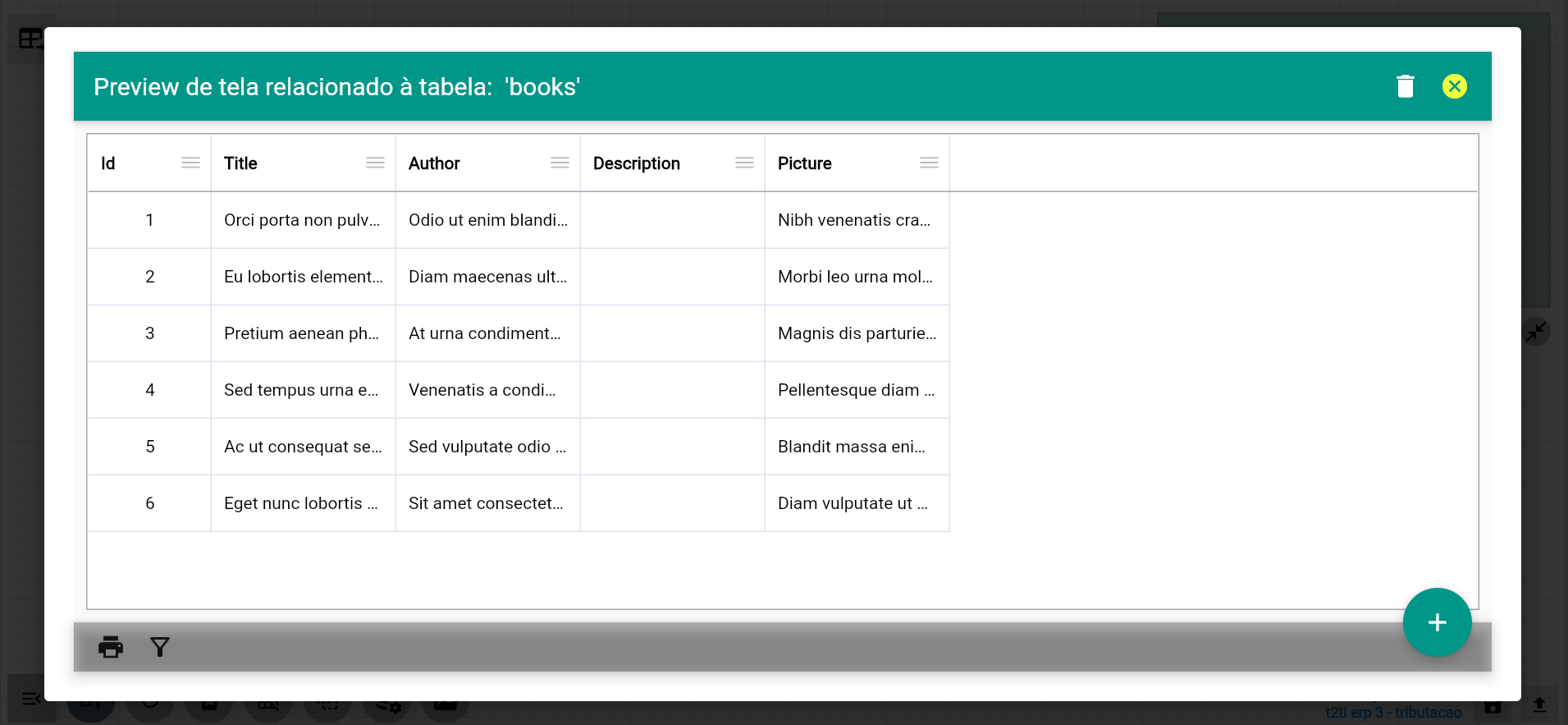Select the cell 'Pretium aenean ph...'
Image resolution: width=1568 pixels, height=725 pixels.
(x=304, y=333)
